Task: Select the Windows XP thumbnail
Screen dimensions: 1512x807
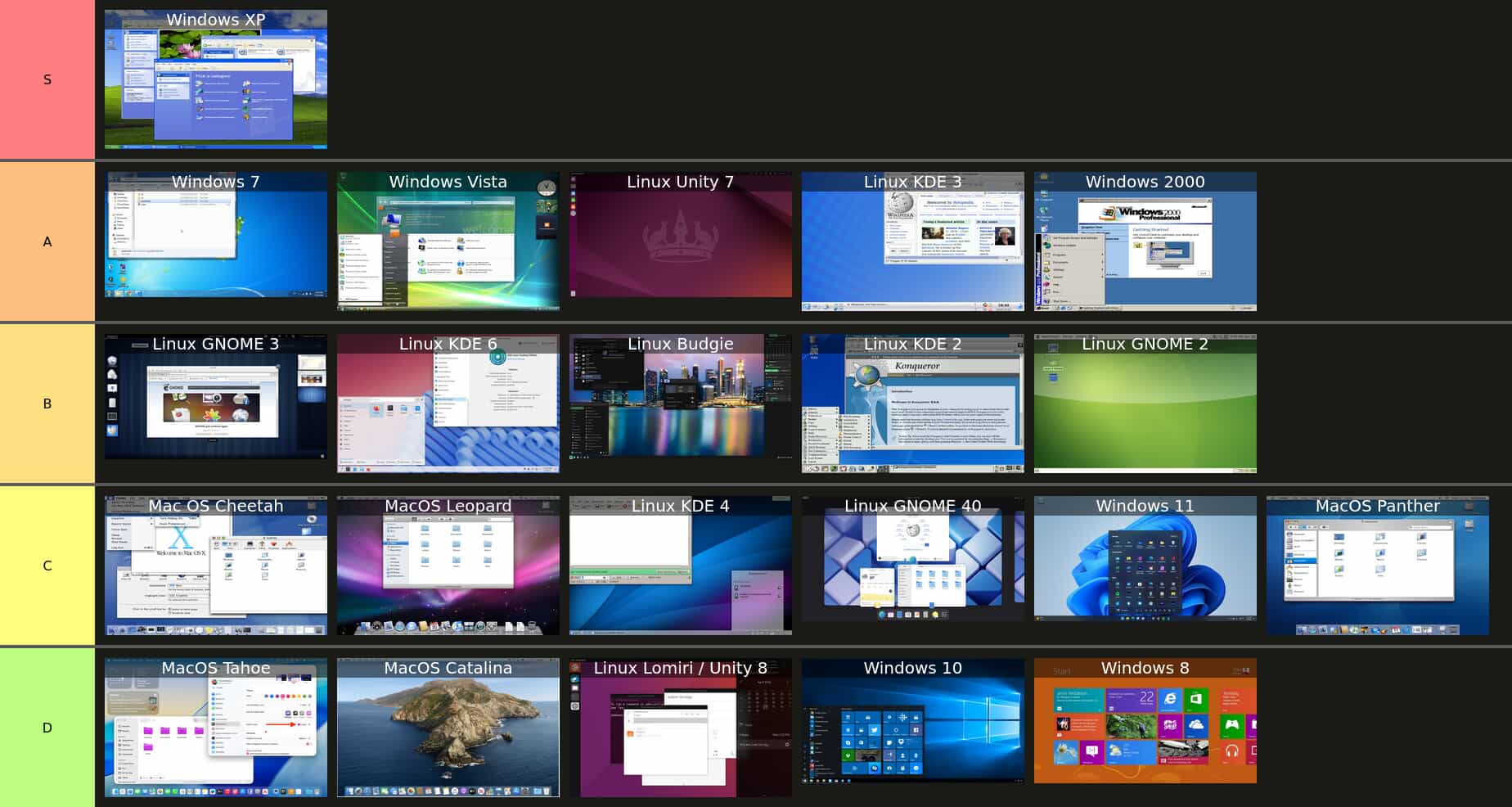Action: click(216, 79)
